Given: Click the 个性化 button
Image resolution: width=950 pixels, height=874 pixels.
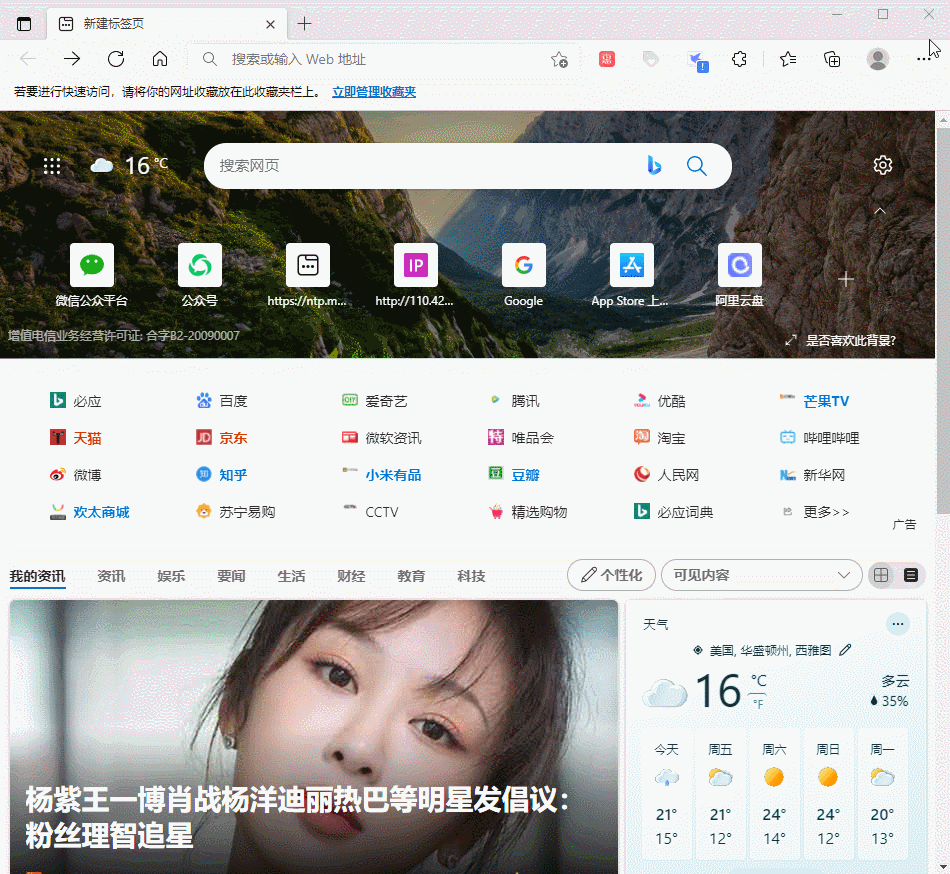Looking at the screenshot, I should point(611,575).
